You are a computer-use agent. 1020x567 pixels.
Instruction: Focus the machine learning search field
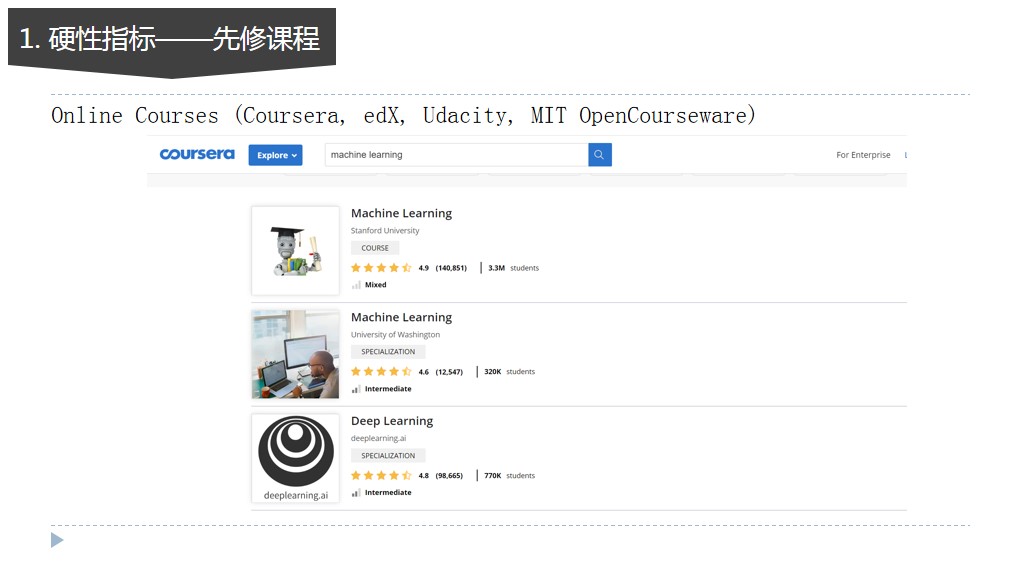pyautogui.click(x=456, y=155)
